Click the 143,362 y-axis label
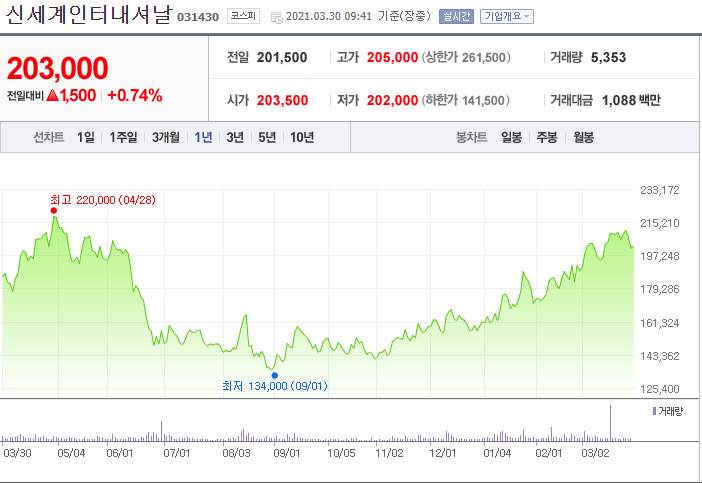The image size is (702, 483). tap(659, 356)
